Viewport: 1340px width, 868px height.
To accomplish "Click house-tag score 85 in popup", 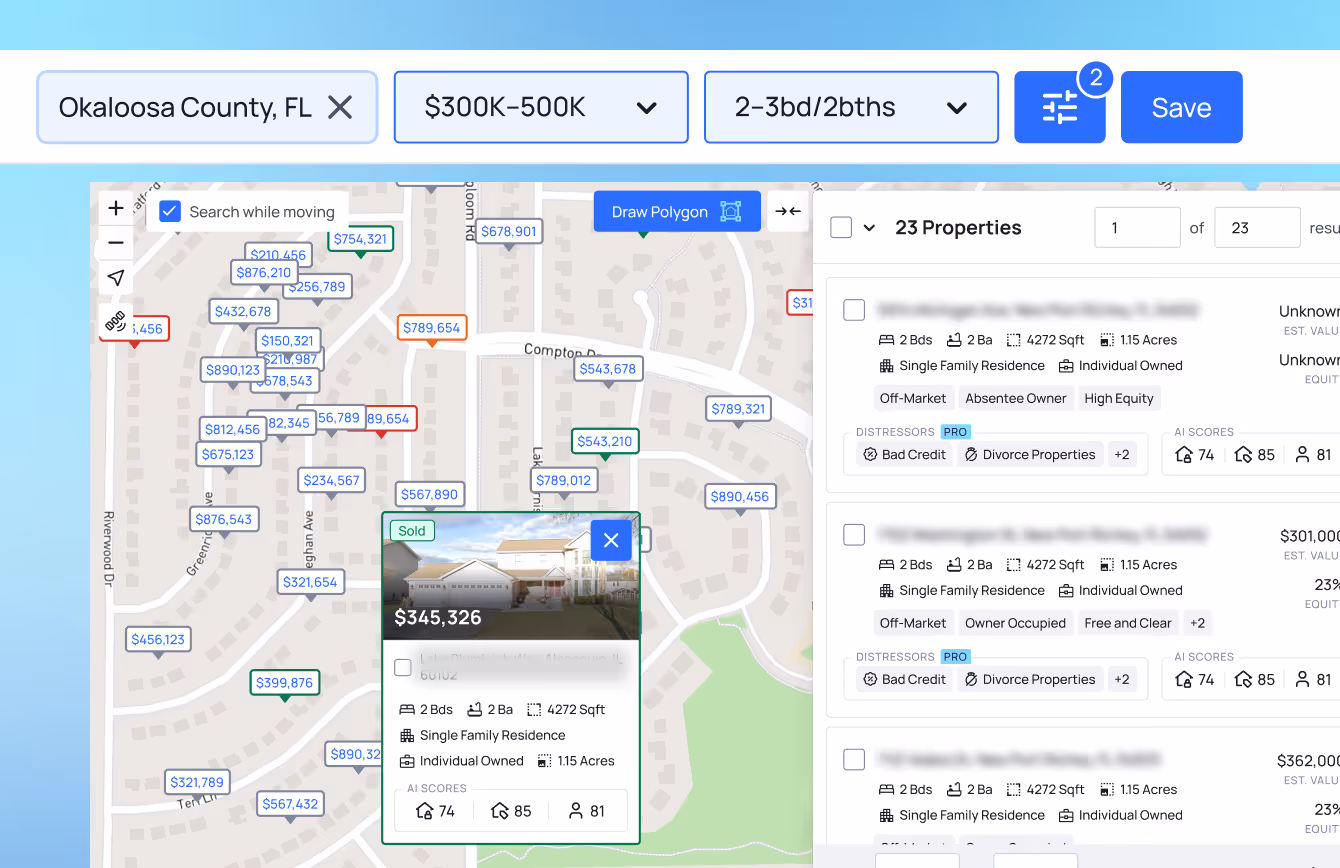I will [x=511, y=811].
